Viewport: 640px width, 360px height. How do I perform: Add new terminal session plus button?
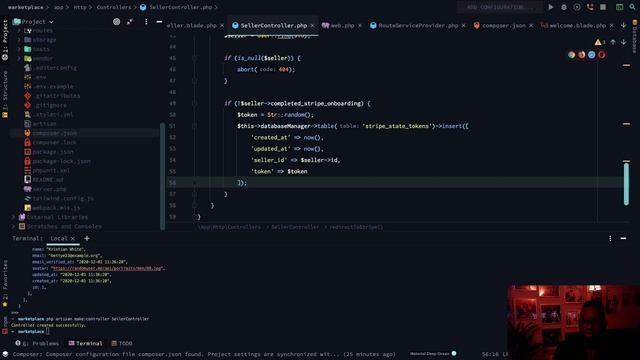tap(87, 238)
